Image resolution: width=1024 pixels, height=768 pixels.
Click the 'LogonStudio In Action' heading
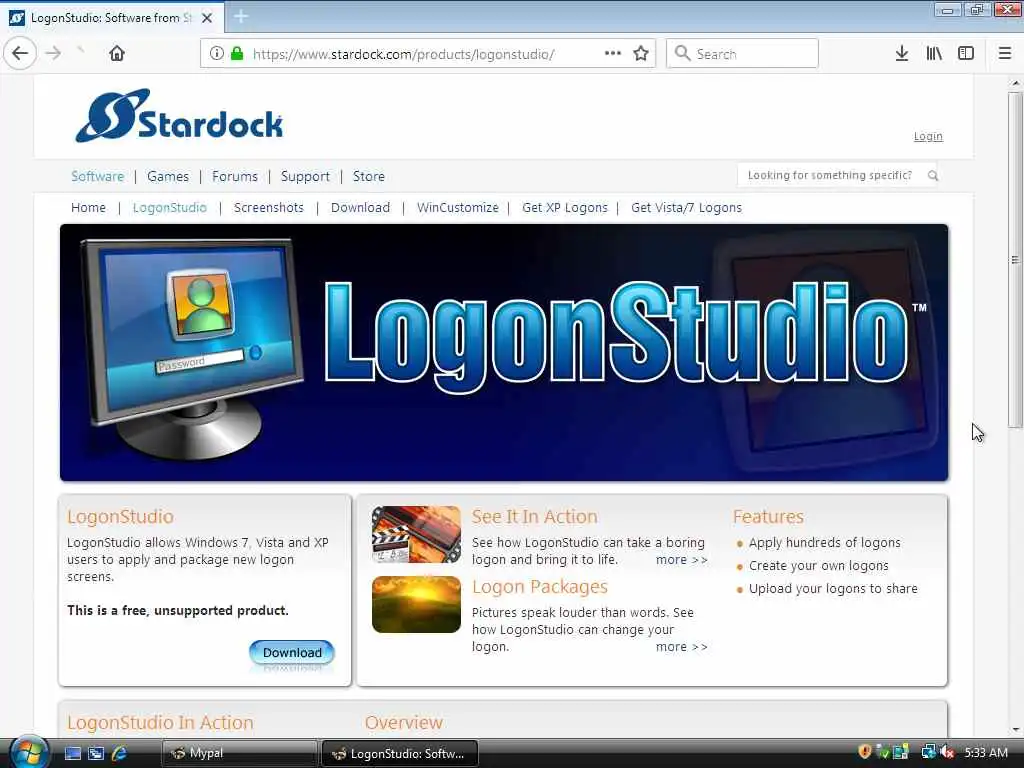click(x=160, y=723)
